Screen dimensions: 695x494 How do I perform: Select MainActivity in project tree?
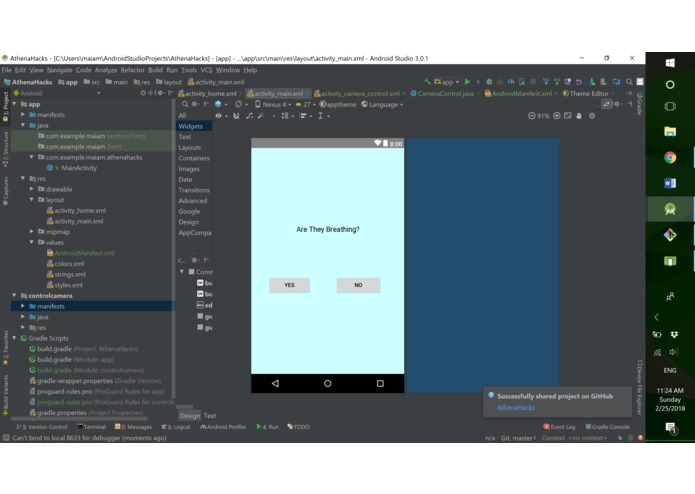click(79, 168)
